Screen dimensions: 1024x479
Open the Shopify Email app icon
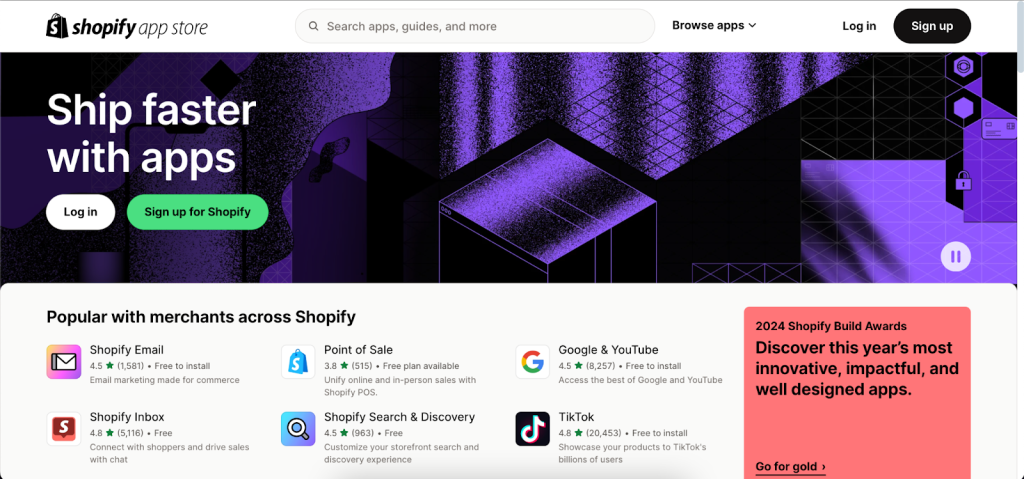[64, 362]
